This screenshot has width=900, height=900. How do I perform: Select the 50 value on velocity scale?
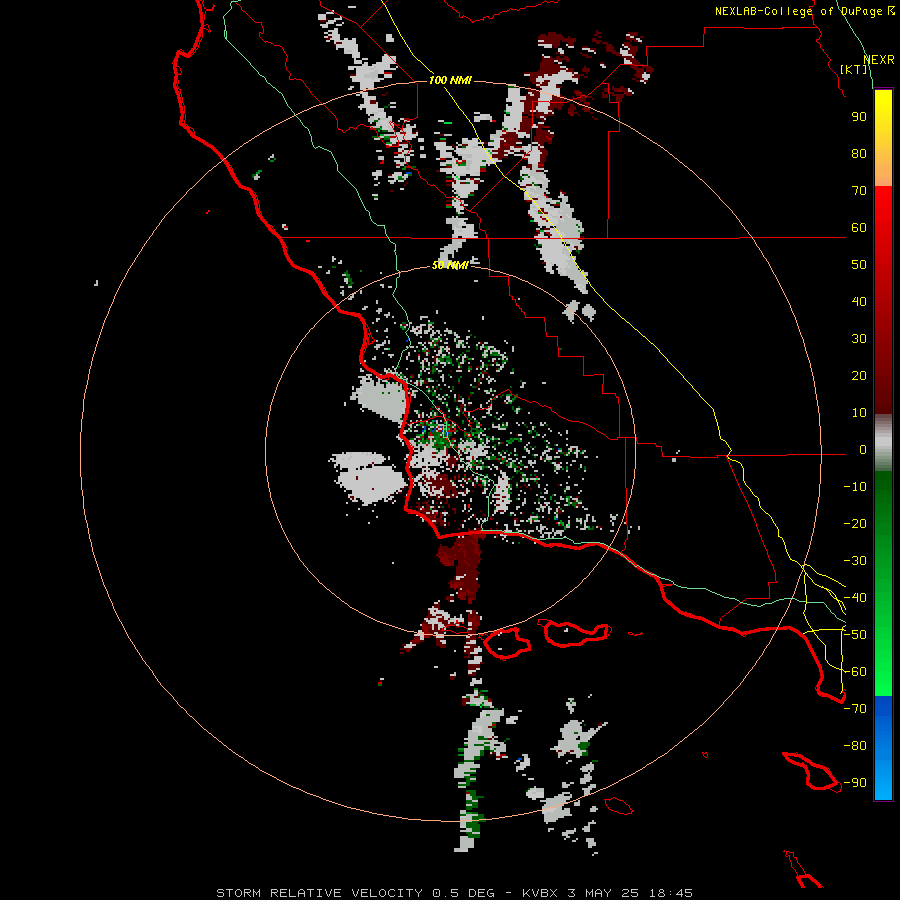[x=859, y=265]
